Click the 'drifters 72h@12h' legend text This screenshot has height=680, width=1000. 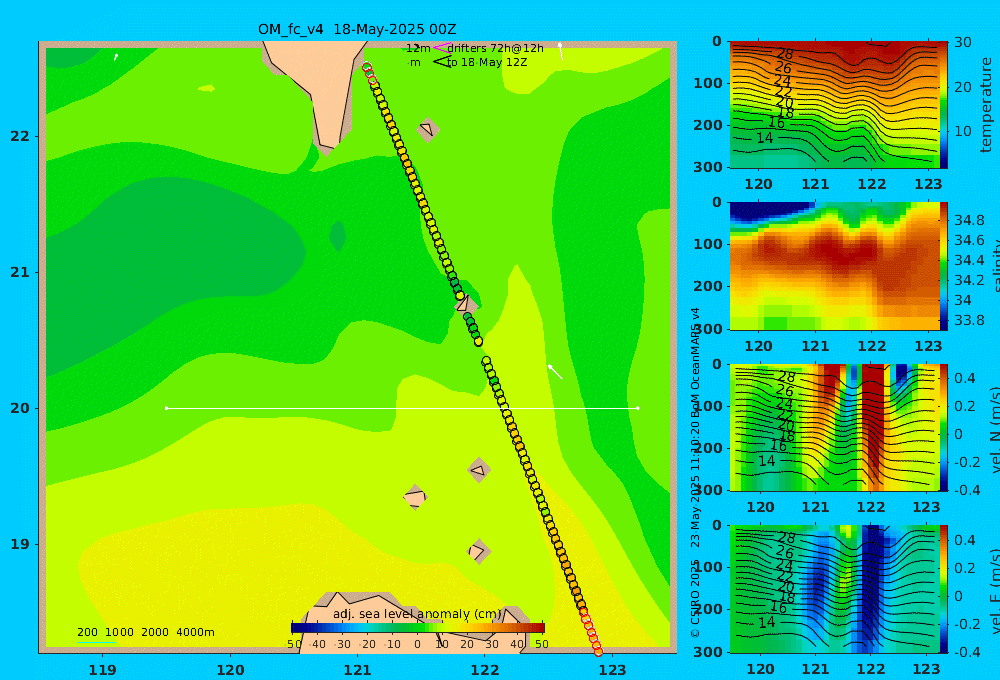pyautogui.click(x=496, y=48)
